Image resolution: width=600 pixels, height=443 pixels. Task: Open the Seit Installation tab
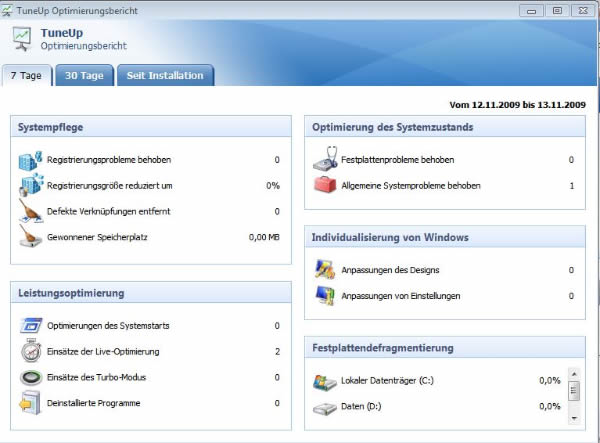coord(165,76)
